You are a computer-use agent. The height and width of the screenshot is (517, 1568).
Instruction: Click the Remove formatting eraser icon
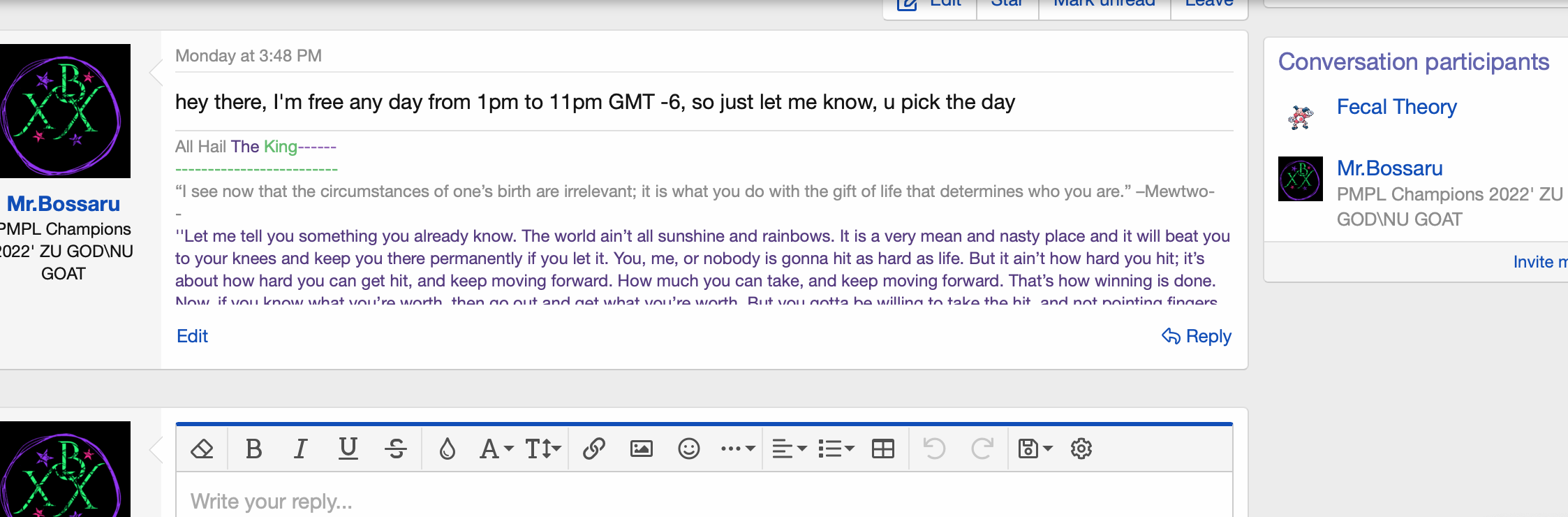tap(202, 449)
